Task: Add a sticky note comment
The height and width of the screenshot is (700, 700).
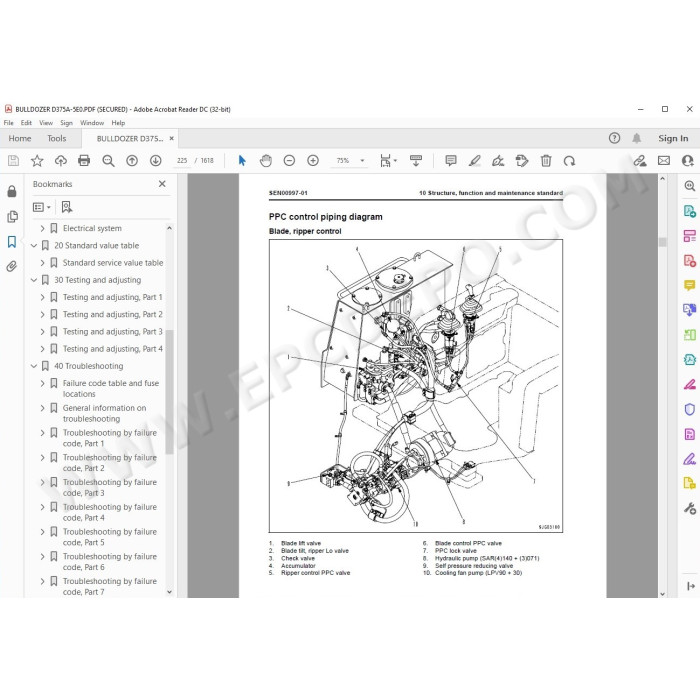Action: click(x=451, y=161)
